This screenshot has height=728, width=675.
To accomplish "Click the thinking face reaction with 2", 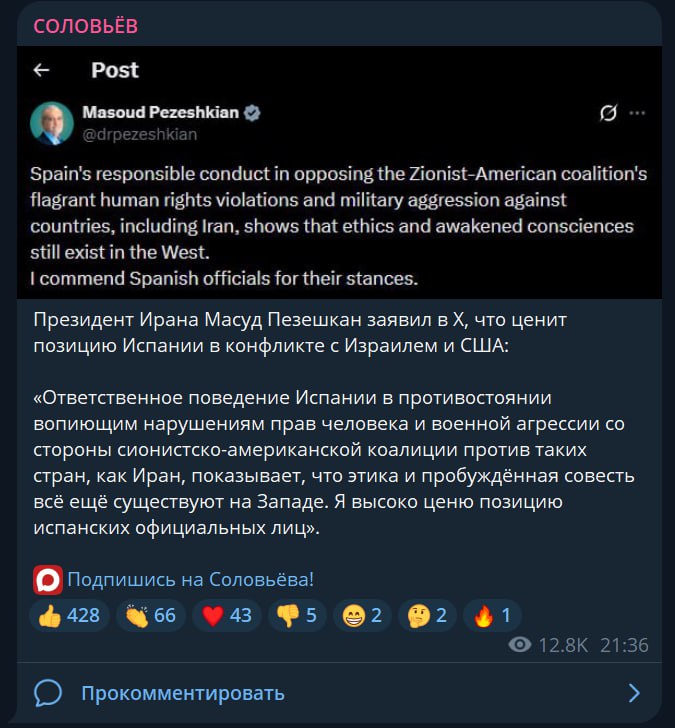I will [x=427, y=615].
